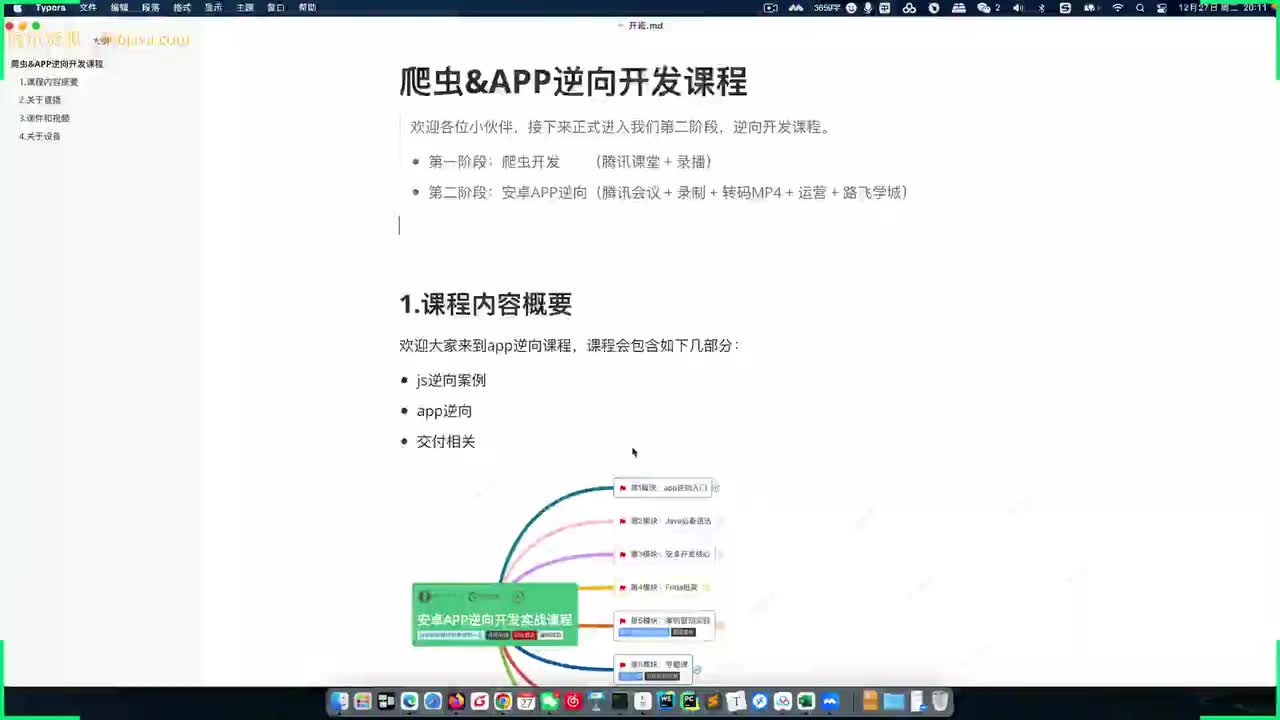
Task: Open the 窗口 menu
Action: point(276,7)
